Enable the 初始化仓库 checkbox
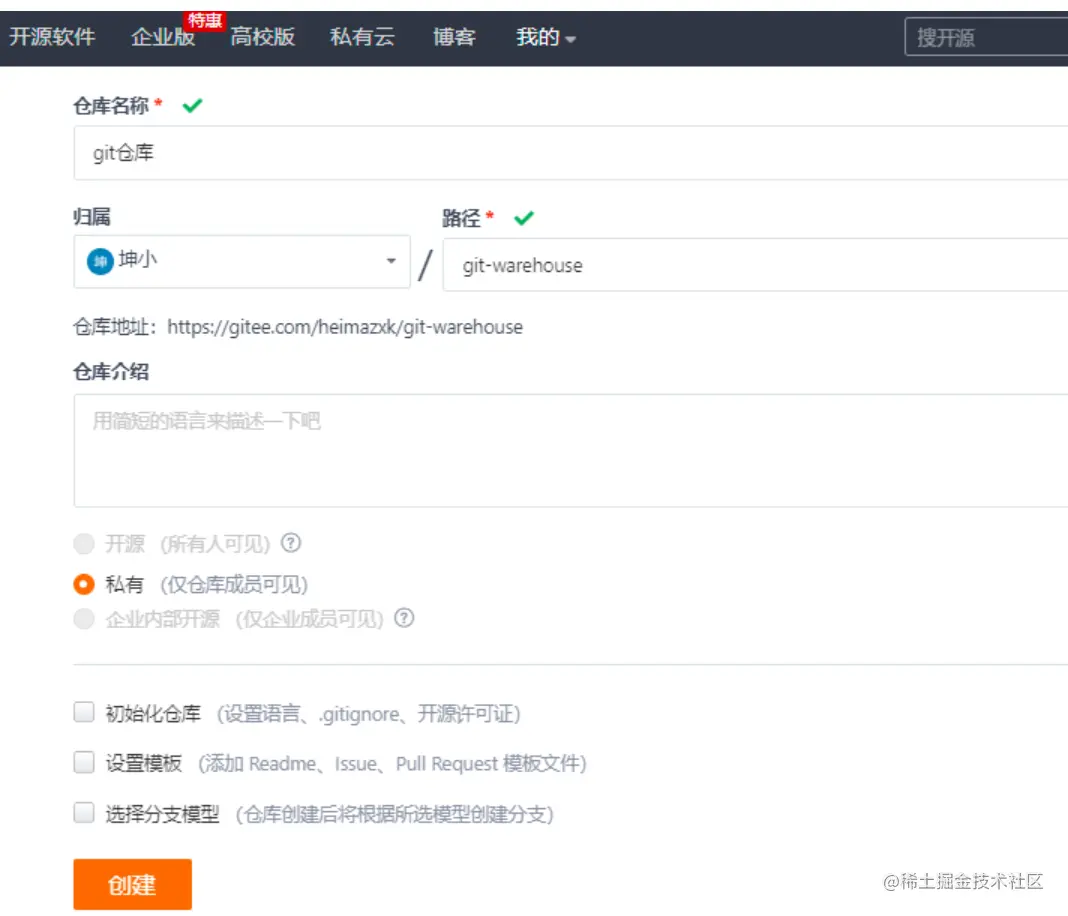The height and width of the screenshot is (916, 1068). tap(84, 712)
